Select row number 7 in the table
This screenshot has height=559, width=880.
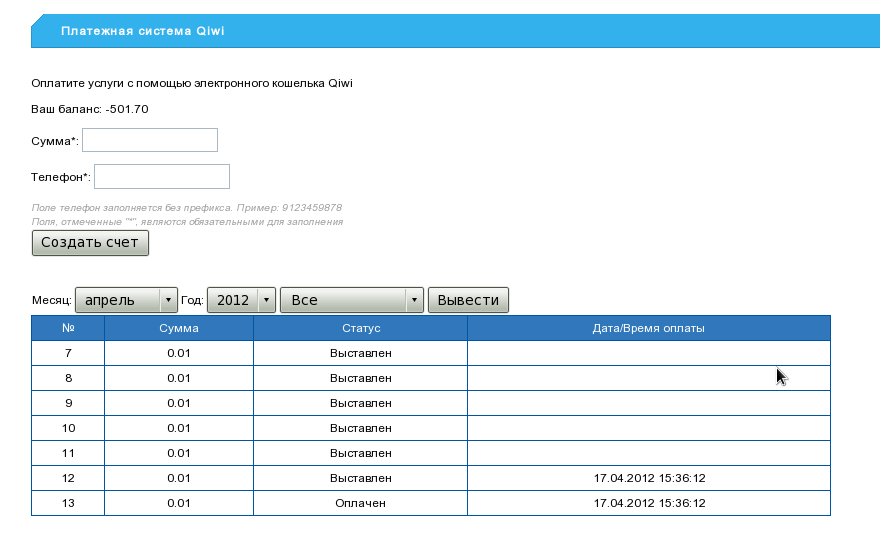coord(68,353)
